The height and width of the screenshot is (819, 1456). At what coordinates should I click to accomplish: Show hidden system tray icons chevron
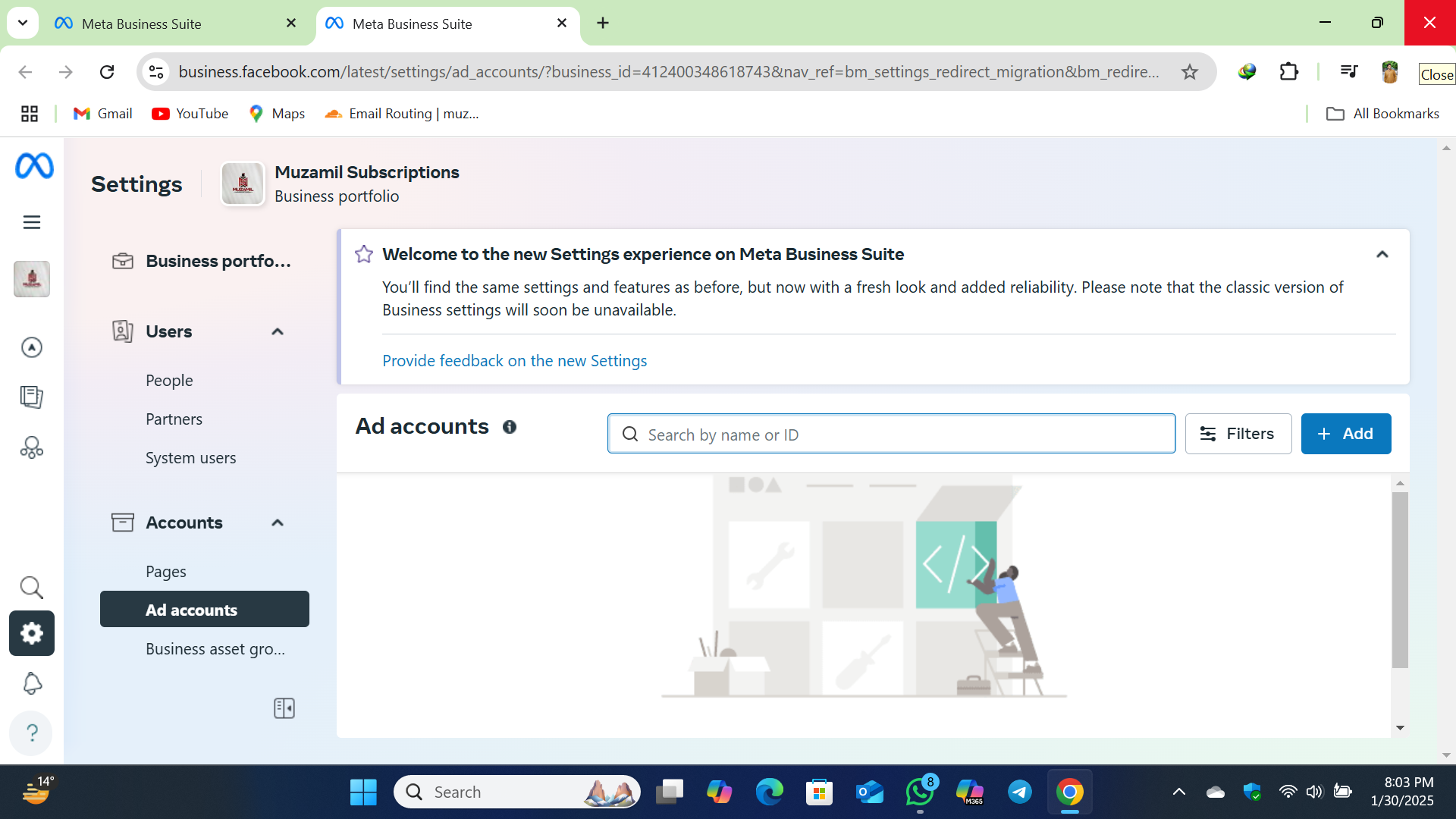[x=1179, y=792]
